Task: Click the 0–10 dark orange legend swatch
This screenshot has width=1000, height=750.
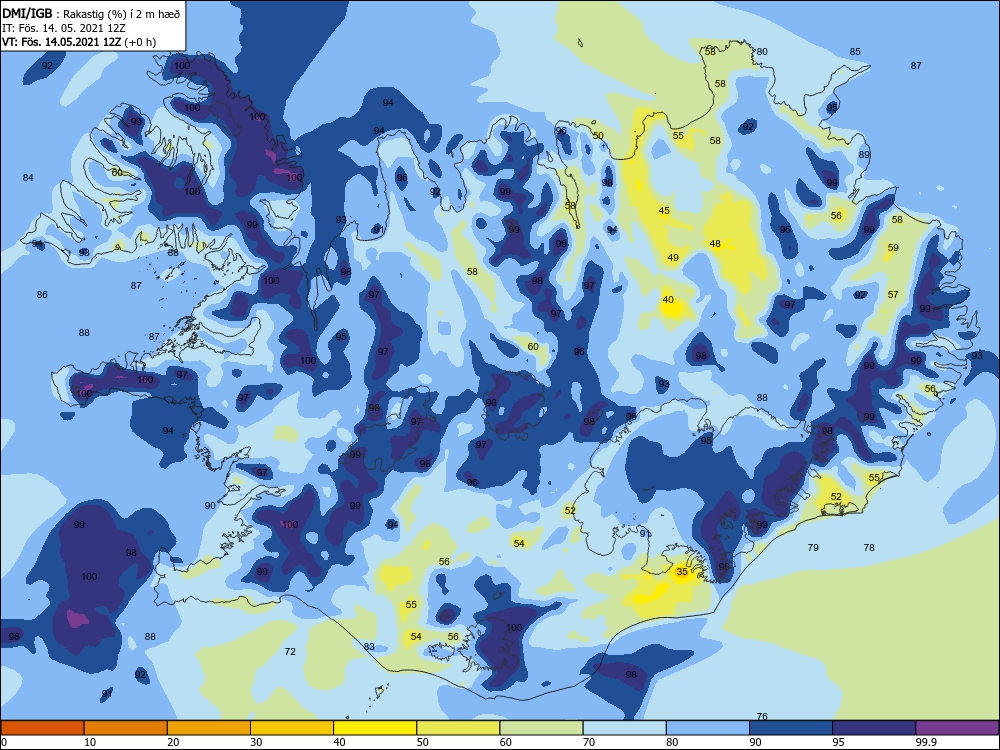Action: (x=42, y=728)
